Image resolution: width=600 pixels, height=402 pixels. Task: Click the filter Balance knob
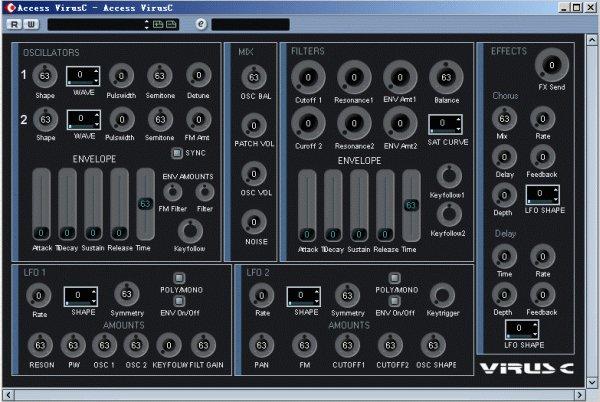(446, 77)
